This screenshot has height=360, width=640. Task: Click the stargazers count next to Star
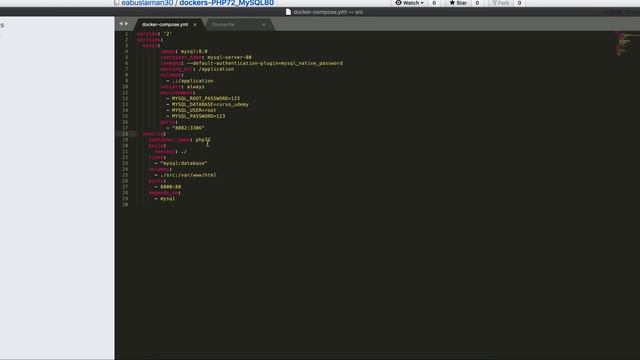tap(477, 3)
